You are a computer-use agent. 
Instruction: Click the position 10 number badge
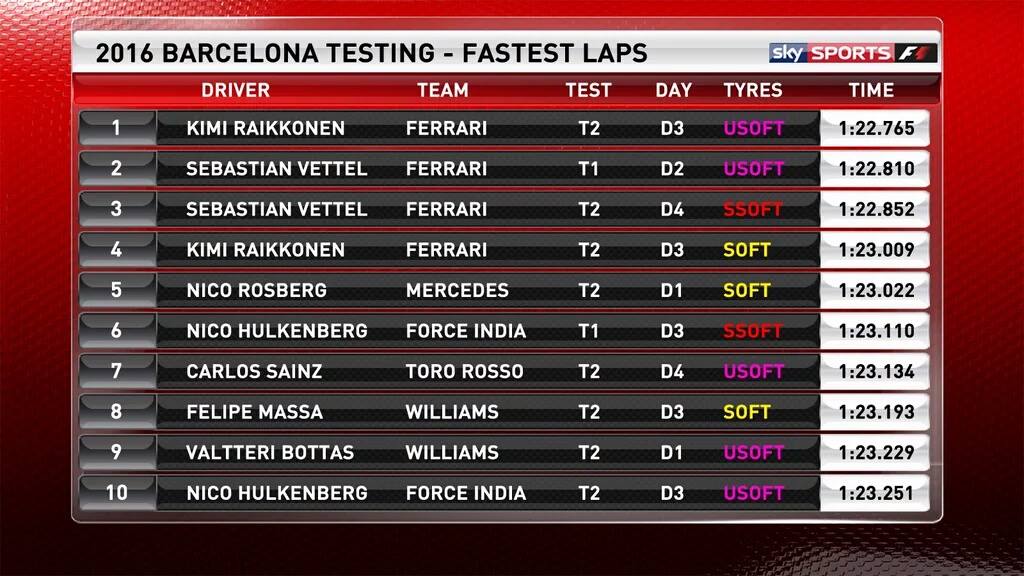point(116,492)
